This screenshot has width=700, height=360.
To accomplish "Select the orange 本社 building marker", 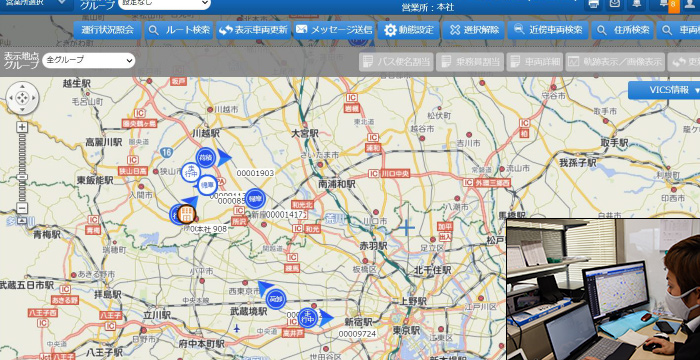I will pos(186,214).
